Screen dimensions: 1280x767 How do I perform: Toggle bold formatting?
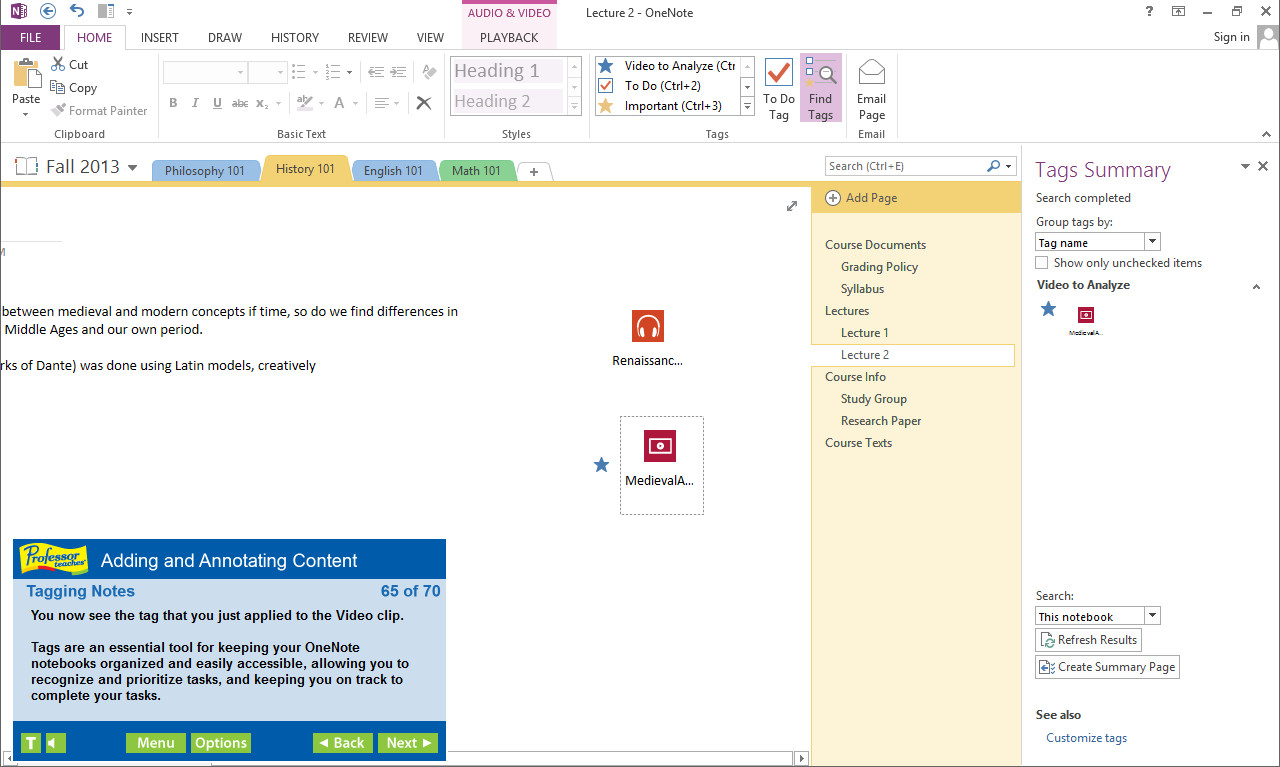coord(172,102)
